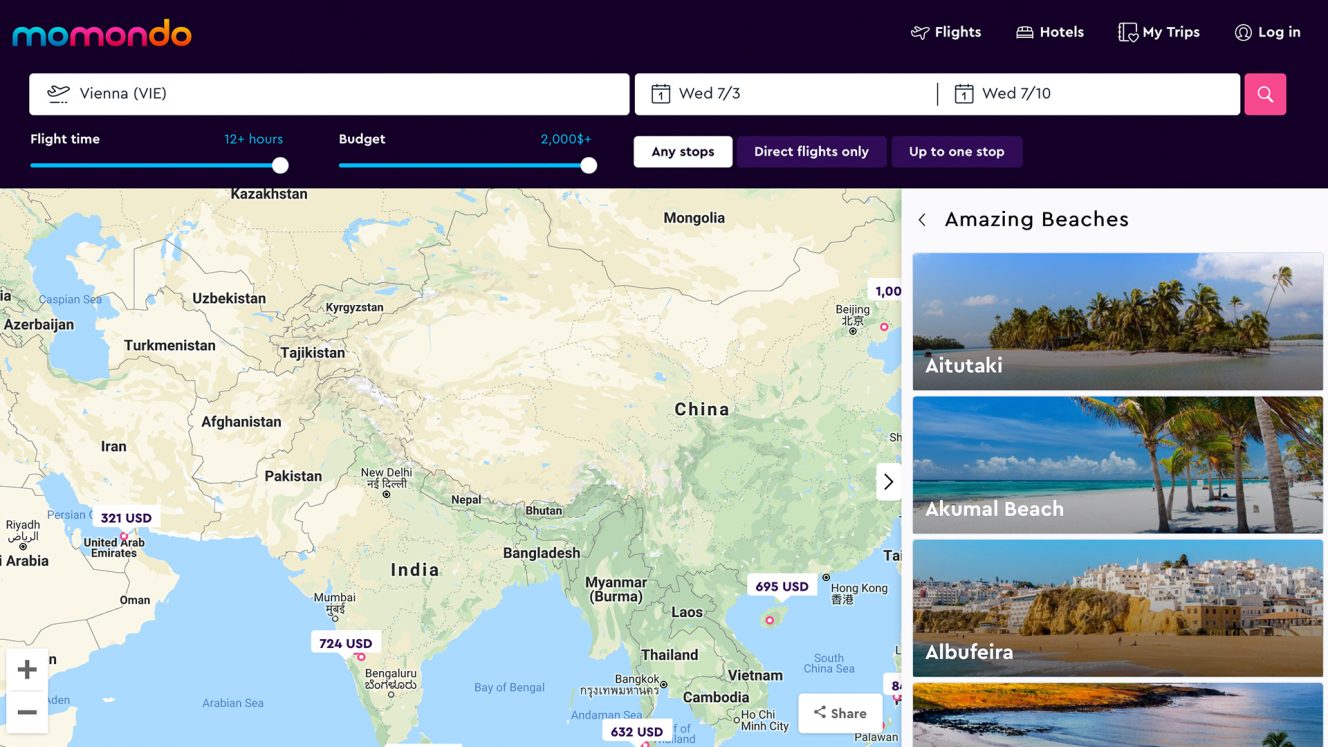Open the return date Wed 7/10
1328x747 pixels.
(x=1090, y=94)
